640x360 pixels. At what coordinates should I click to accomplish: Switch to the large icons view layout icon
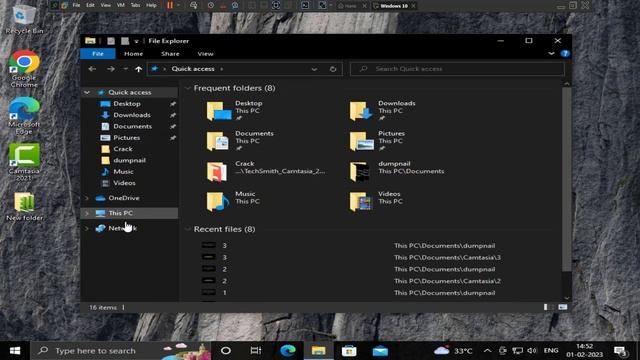coord(562,307)
